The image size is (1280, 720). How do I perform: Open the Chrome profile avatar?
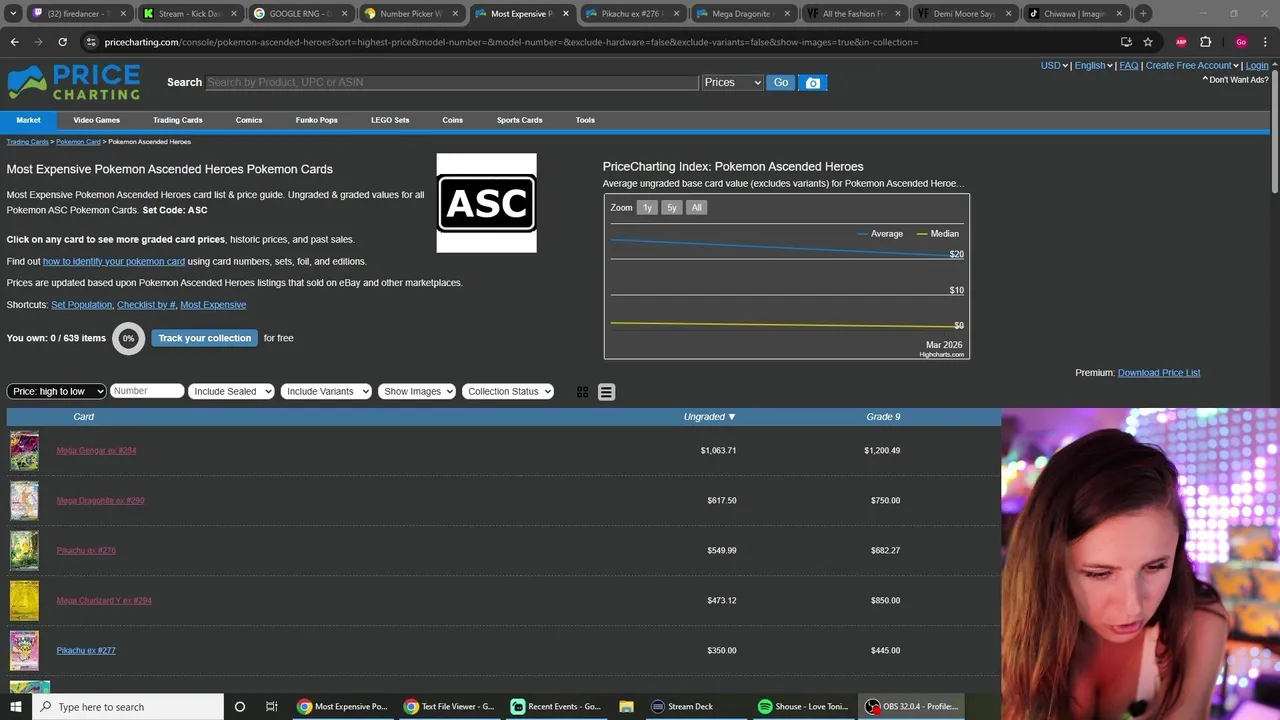click(1241, 42)
